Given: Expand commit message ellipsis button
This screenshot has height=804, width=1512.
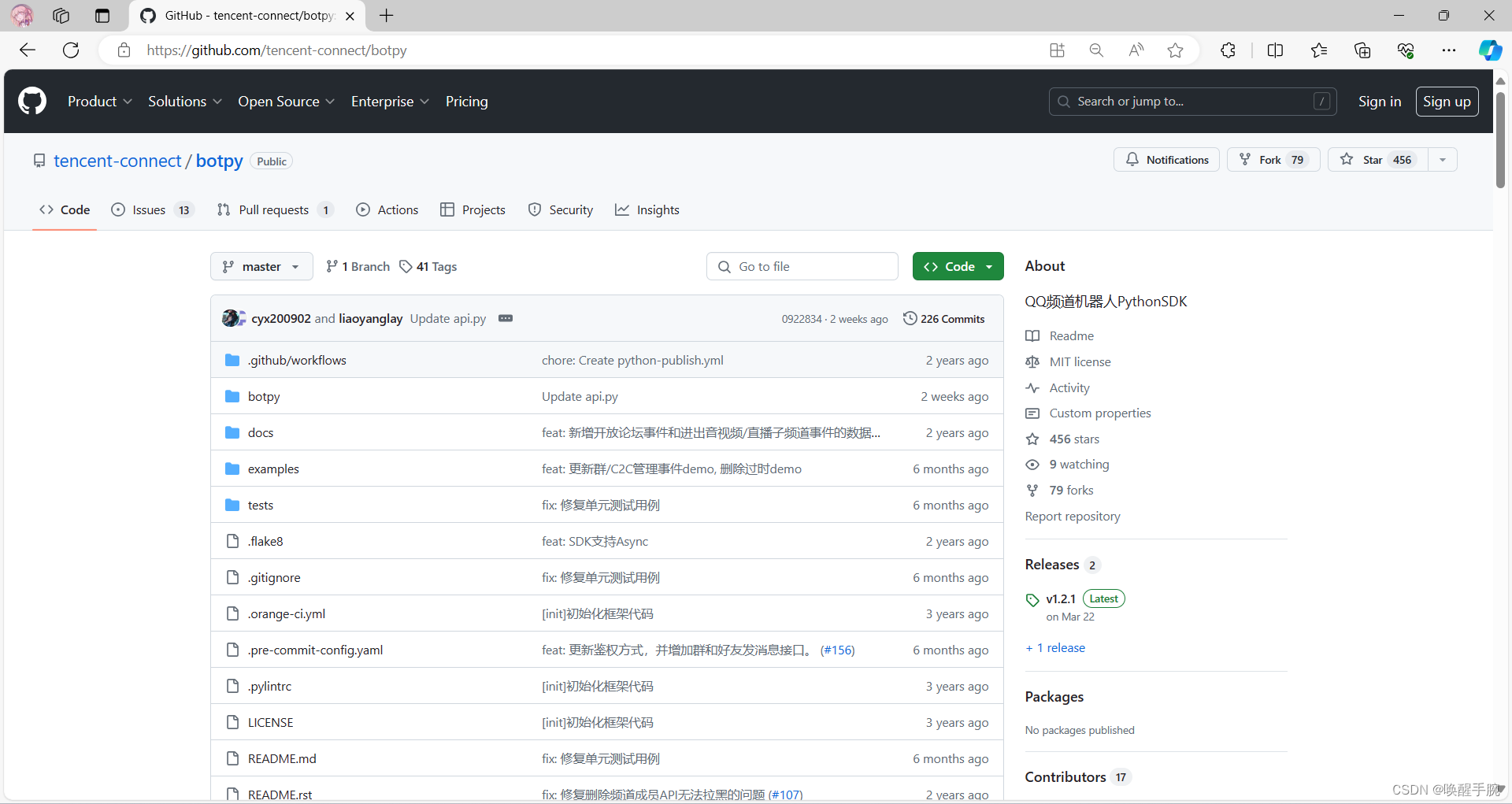Looking at the screenshot, I should pos(506,318).
